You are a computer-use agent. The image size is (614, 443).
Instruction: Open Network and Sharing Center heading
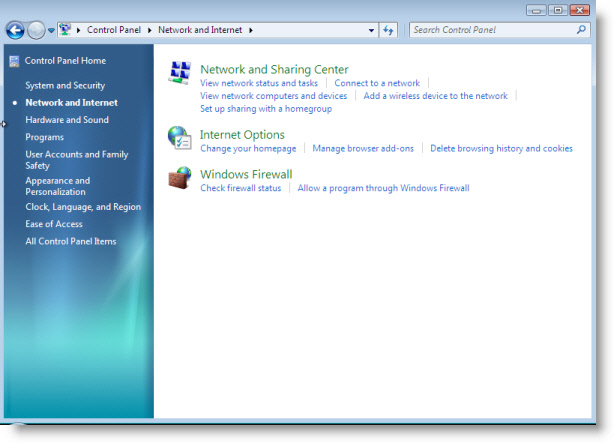(x=274, y=69)
